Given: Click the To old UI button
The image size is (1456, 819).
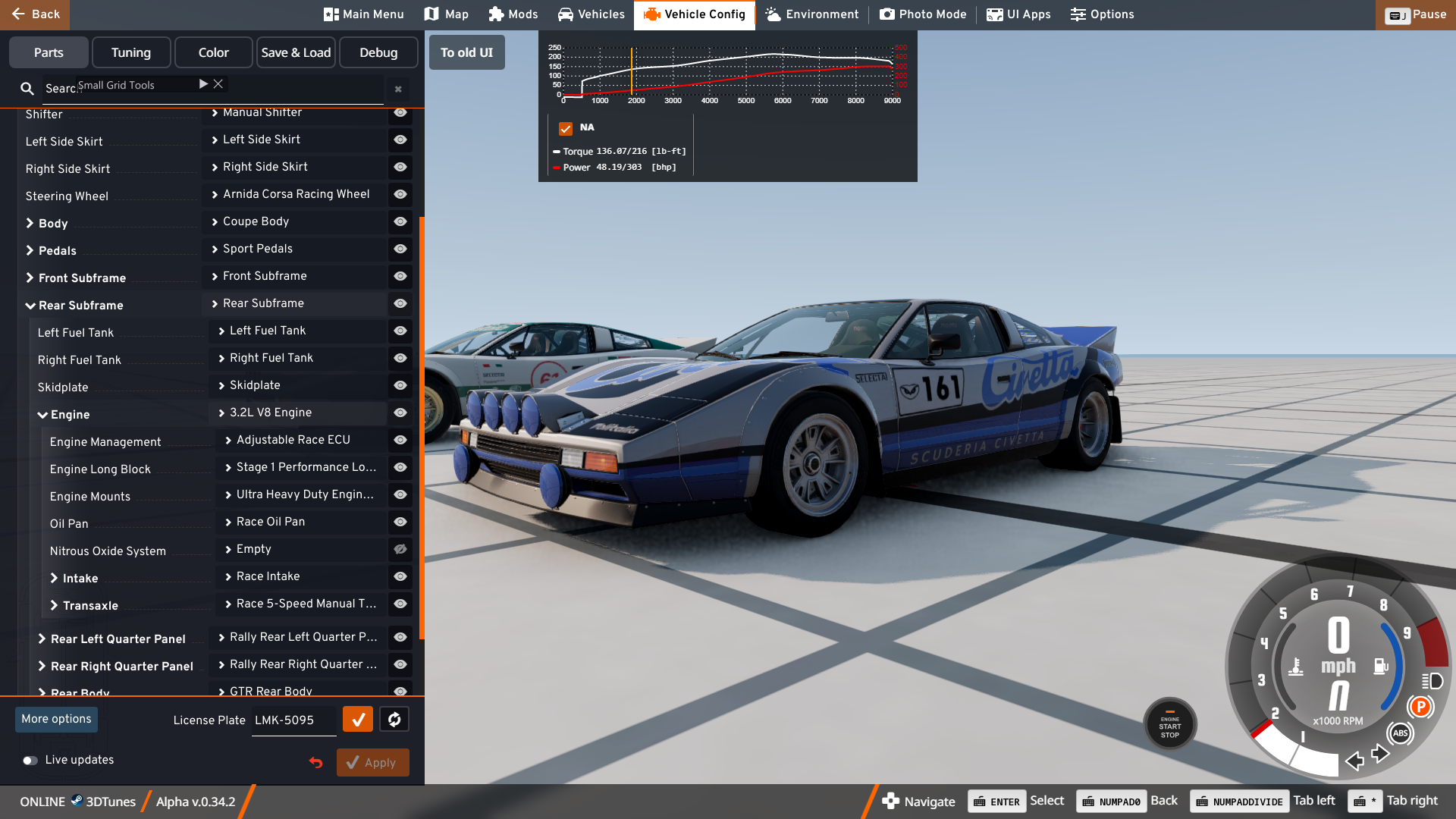Looking at the screenshot, I should point(466,52).
